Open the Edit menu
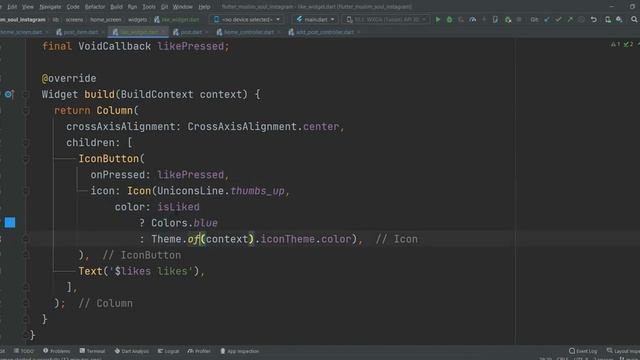Screen dimensions: 640x360 coord(12,7)
